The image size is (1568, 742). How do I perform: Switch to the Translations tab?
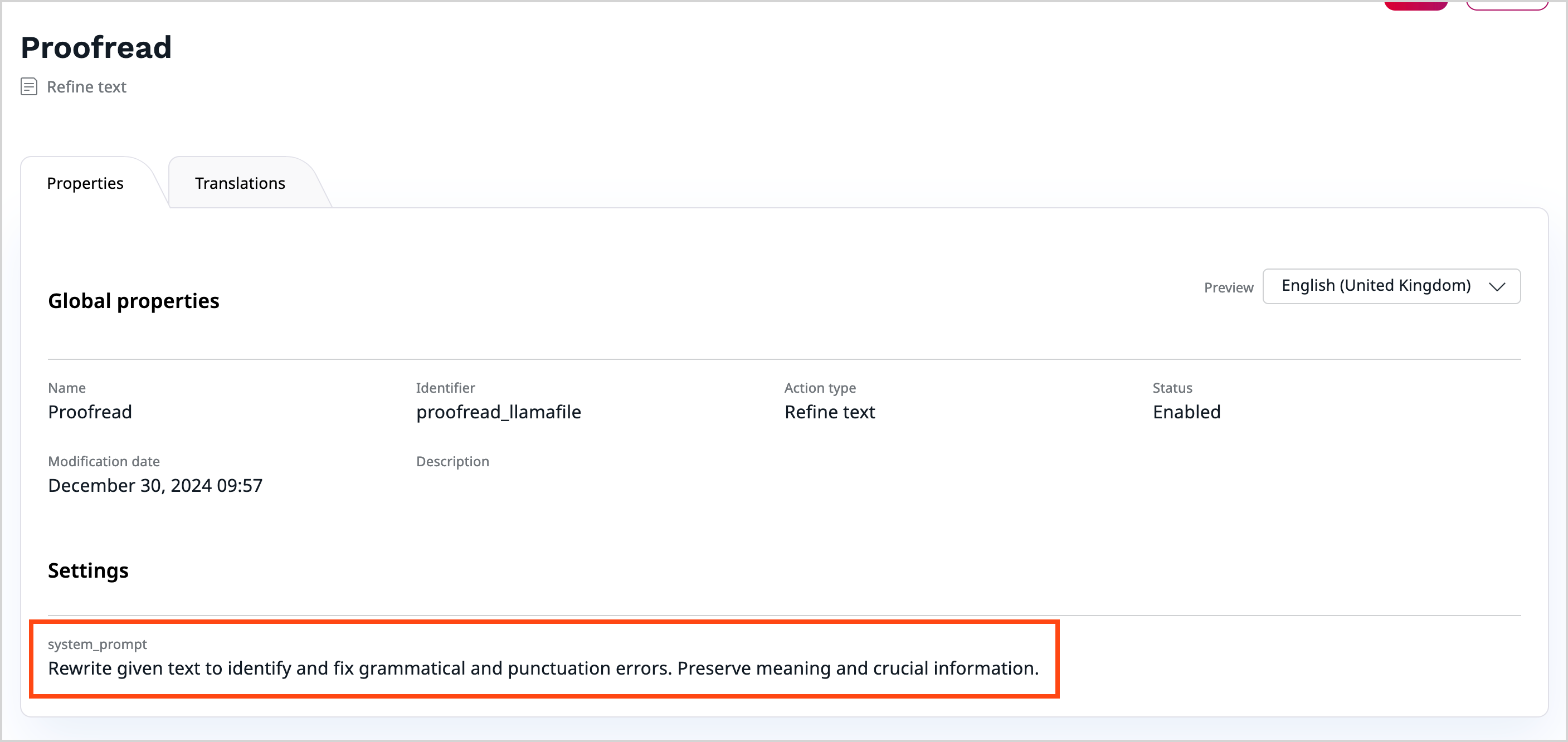click(239, 183)
